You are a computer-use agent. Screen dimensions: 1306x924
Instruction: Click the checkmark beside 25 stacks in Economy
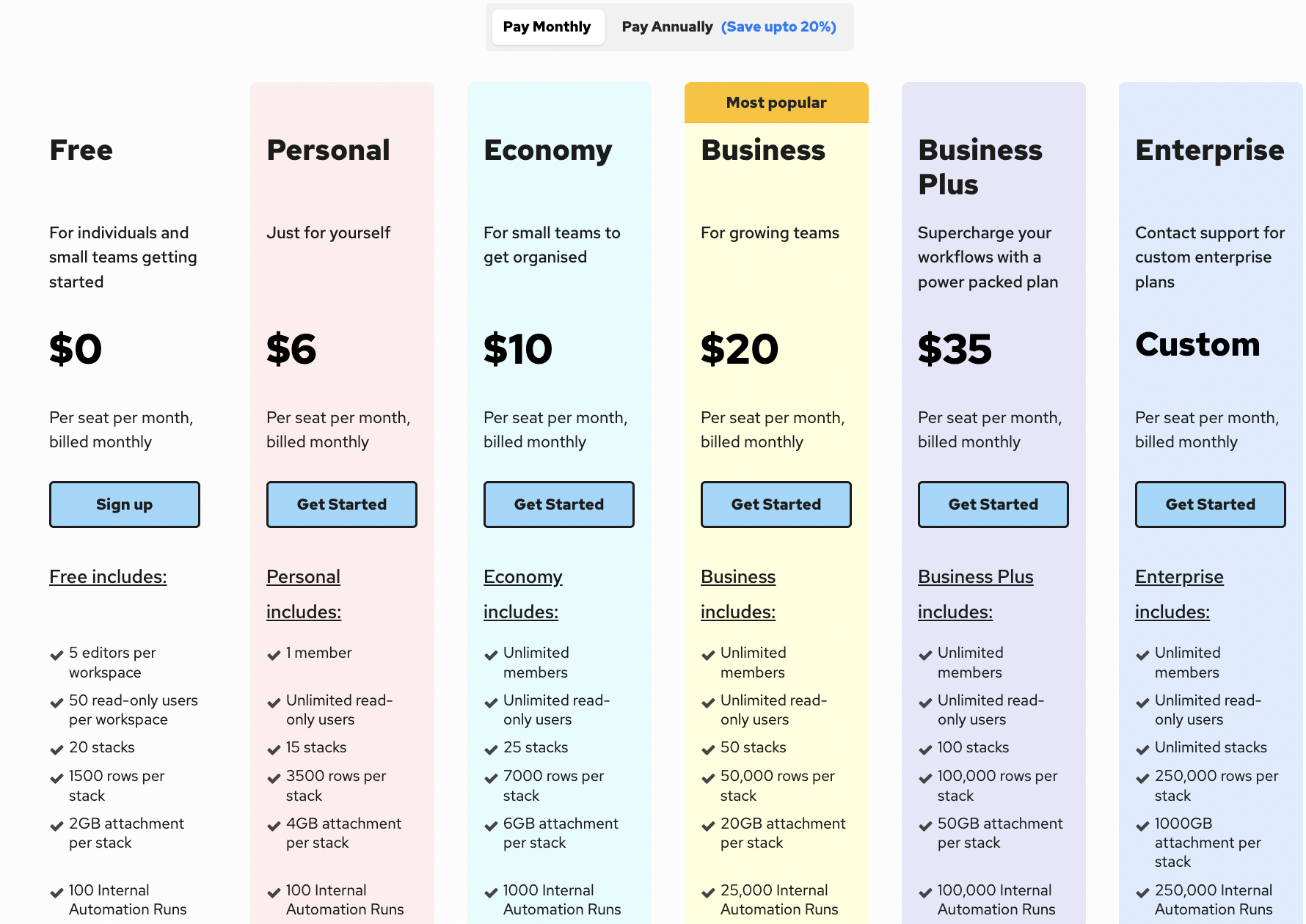(490, 749)
